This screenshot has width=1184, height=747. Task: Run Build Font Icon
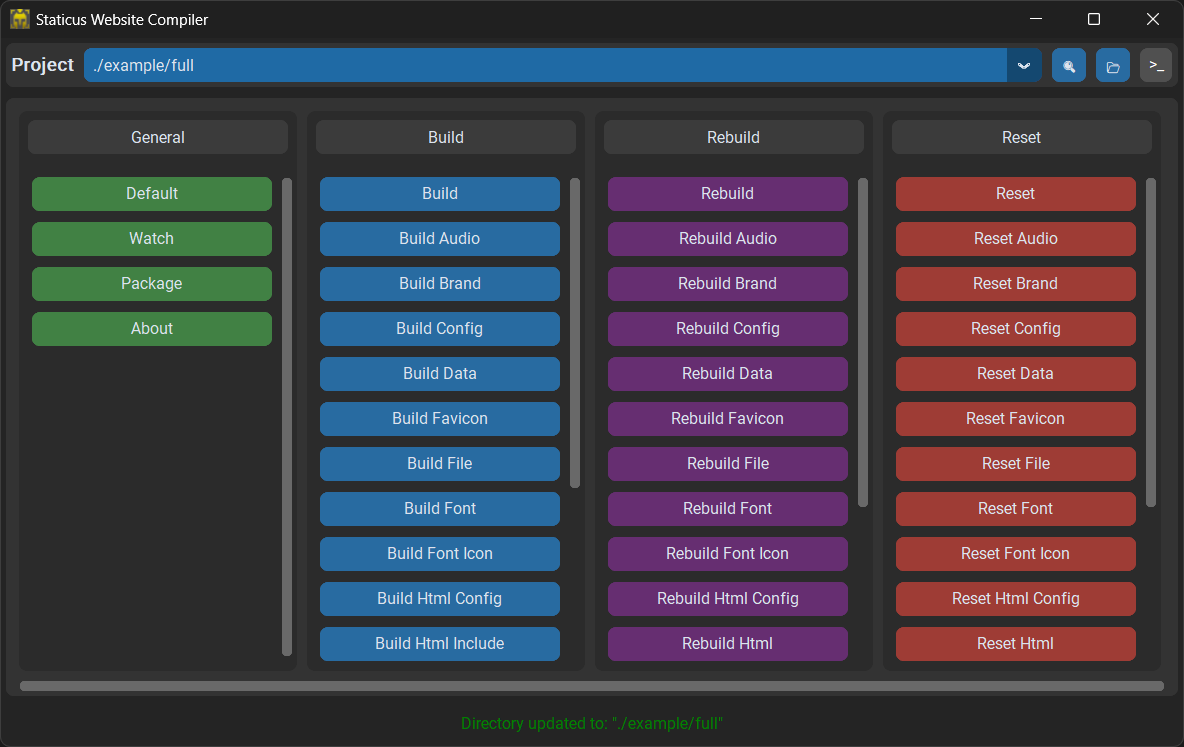(x=439, y=554)
